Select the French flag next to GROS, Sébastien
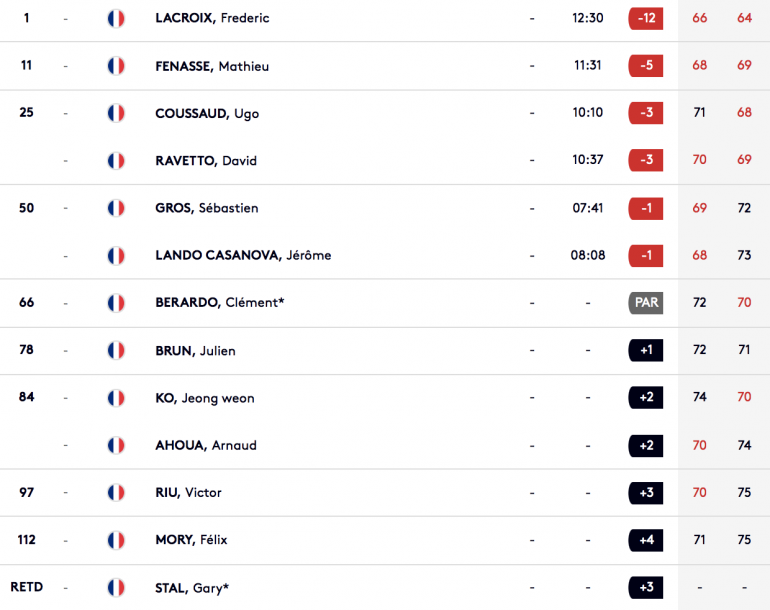Image resolution: width=770 pixels, height=610 pixels. (116, 208)
